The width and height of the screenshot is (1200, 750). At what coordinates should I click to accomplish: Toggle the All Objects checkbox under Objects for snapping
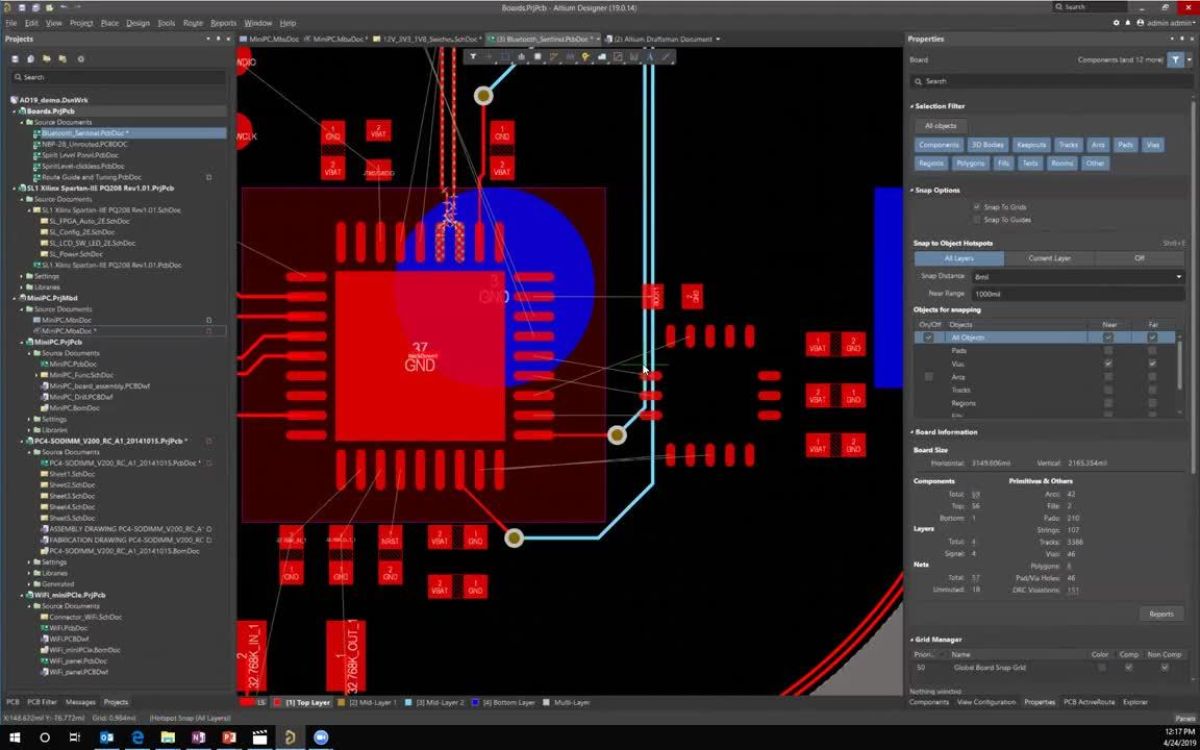click(x=928, y=337)
